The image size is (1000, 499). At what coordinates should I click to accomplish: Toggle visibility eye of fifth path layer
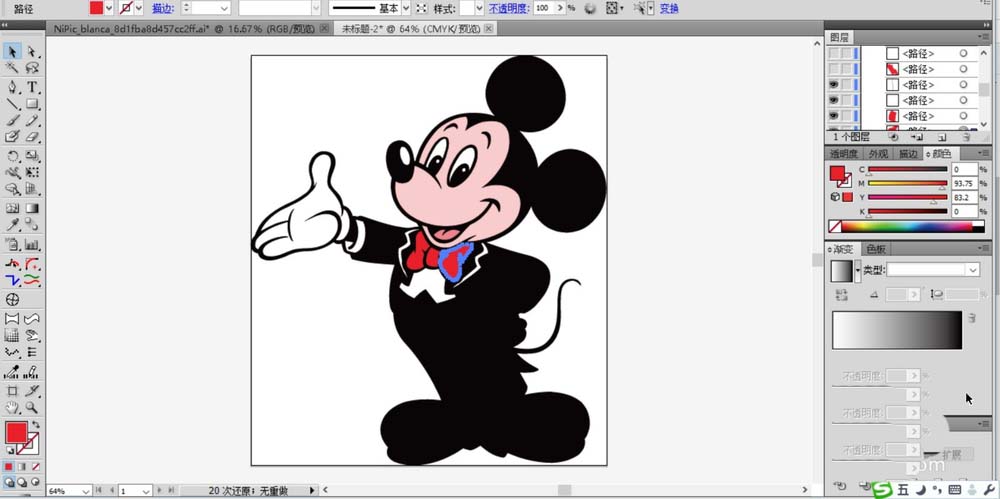click(834, 115)
